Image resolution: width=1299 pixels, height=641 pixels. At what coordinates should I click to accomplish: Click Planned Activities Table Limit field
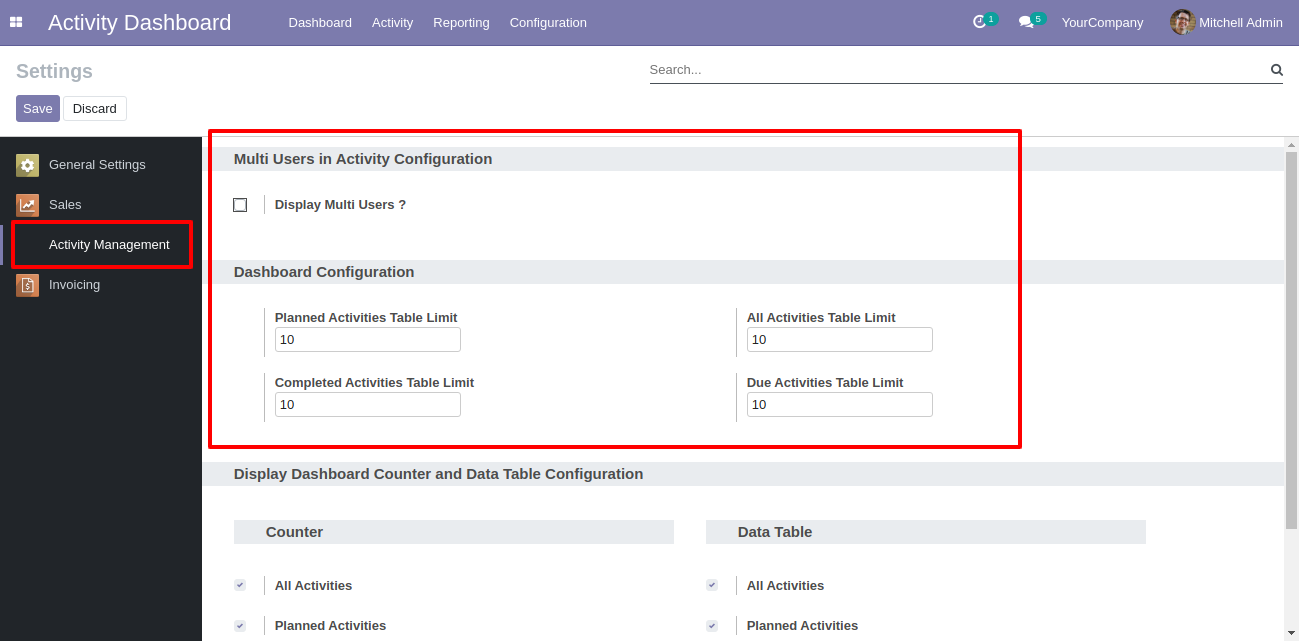(368, 340)
